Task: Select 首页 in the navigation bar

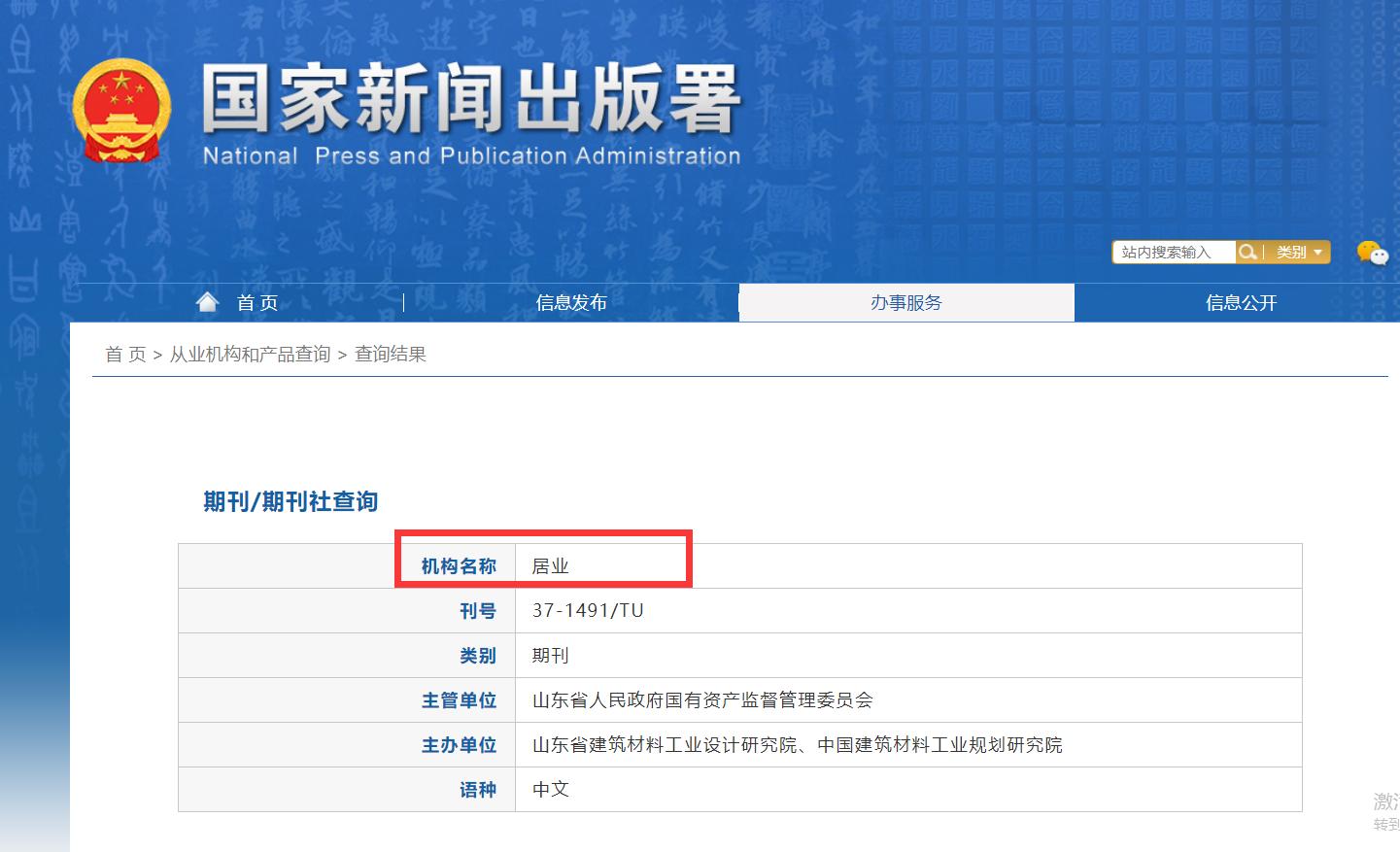Action: pos(256,302)
